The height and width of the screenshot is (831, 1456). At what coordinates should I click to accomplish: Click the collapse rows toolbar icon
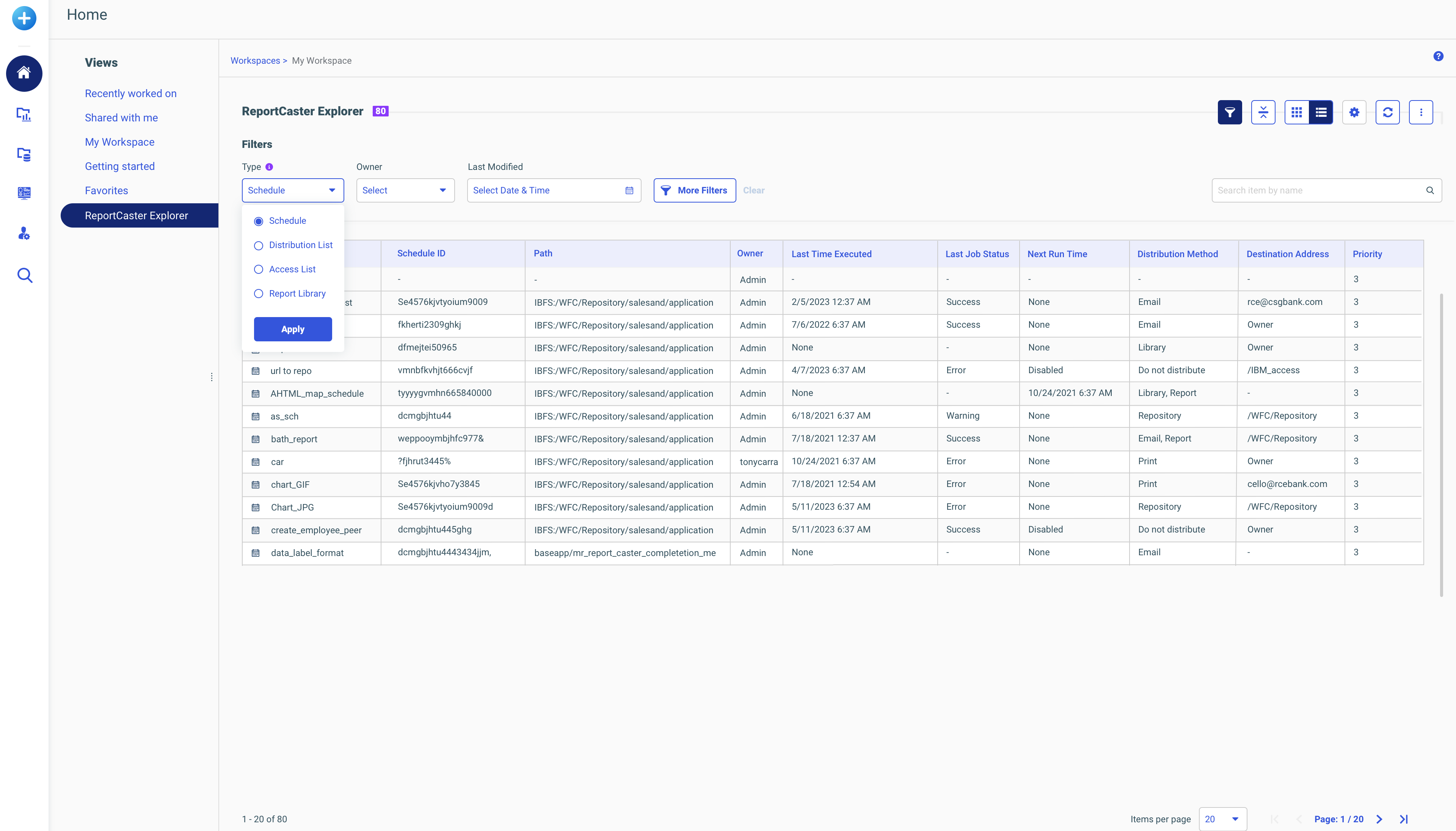click(1263, 112)
